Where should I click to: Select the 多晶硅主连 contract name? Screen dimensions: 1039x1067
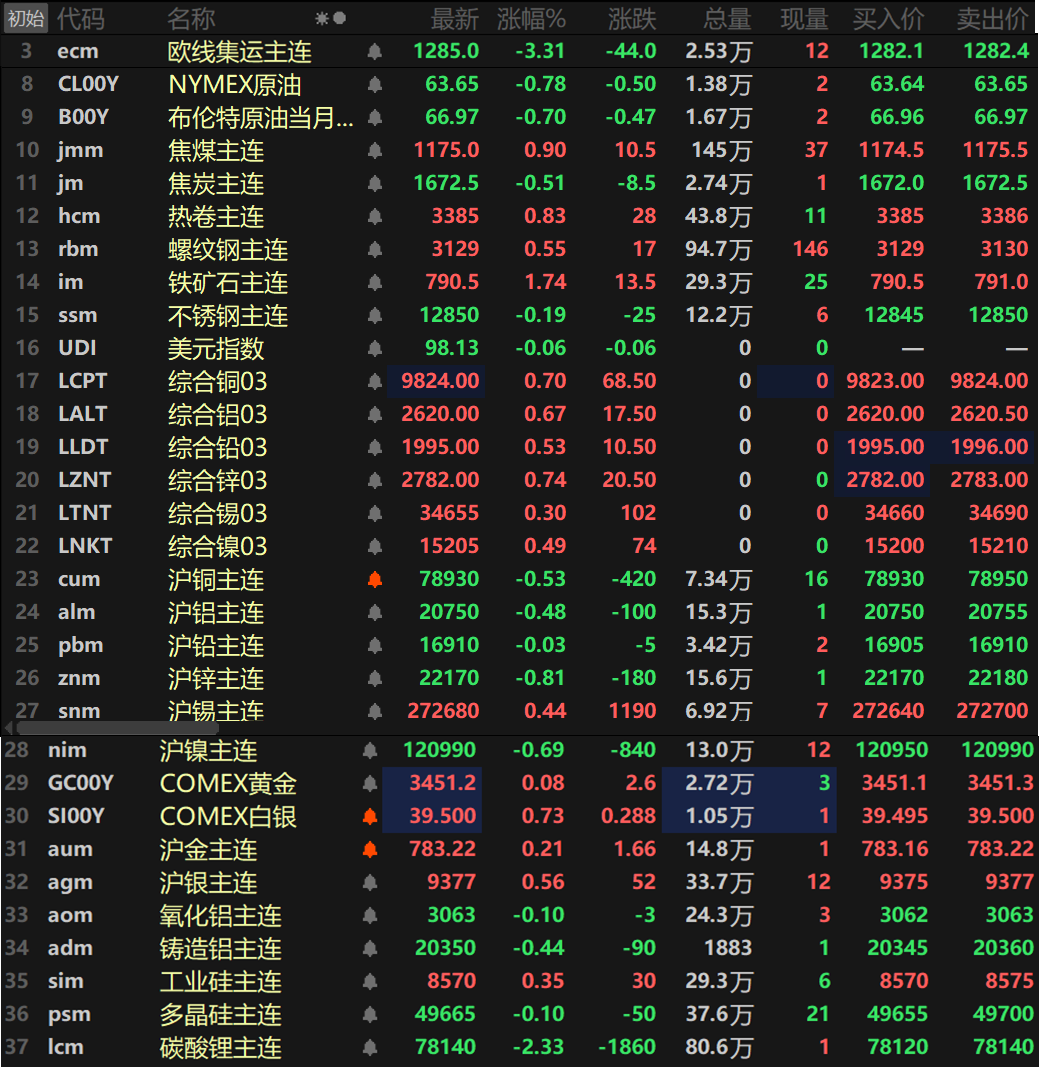click(220, 1014)
